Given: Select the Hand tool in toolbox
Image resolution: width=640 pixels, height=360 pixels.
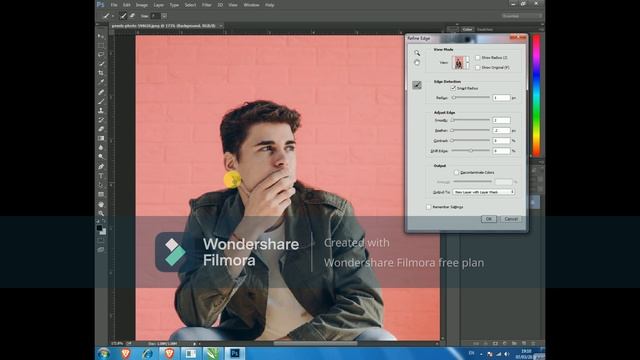Looking at the screenshot, I should 101,204.
